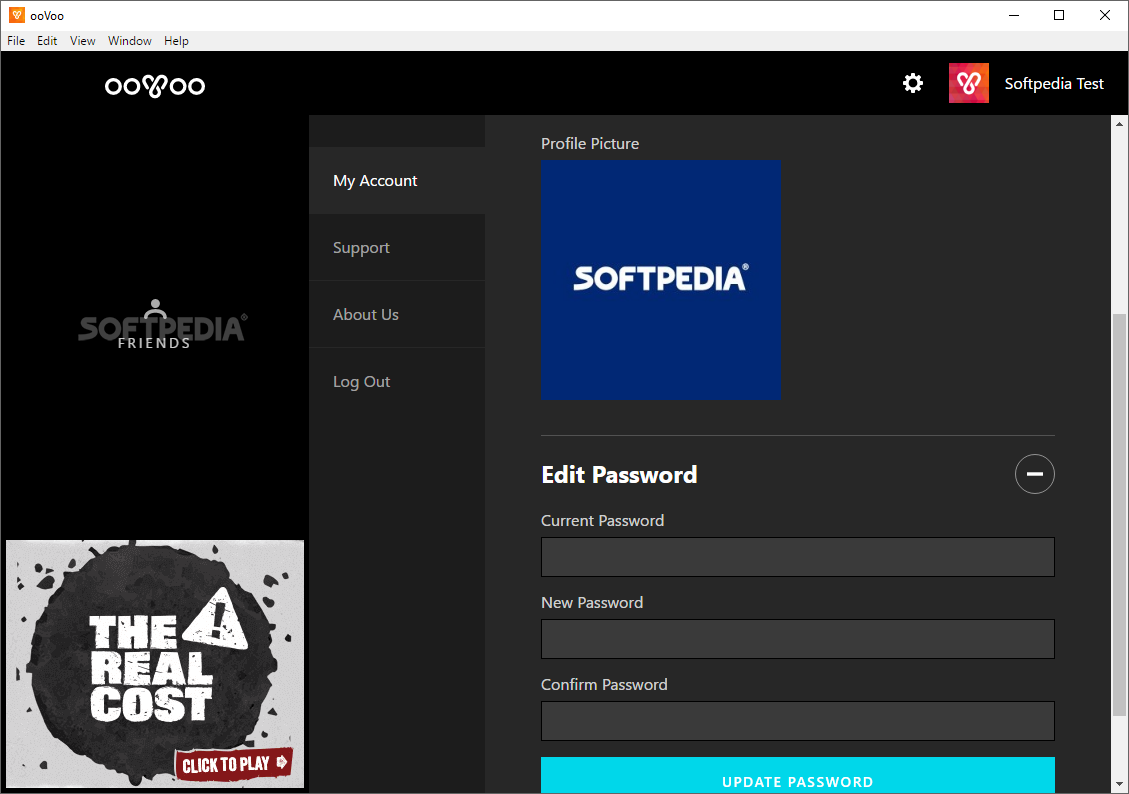Click the ooVoo title bar app icon
This screenshot has height=794, width=1129.
17,15
